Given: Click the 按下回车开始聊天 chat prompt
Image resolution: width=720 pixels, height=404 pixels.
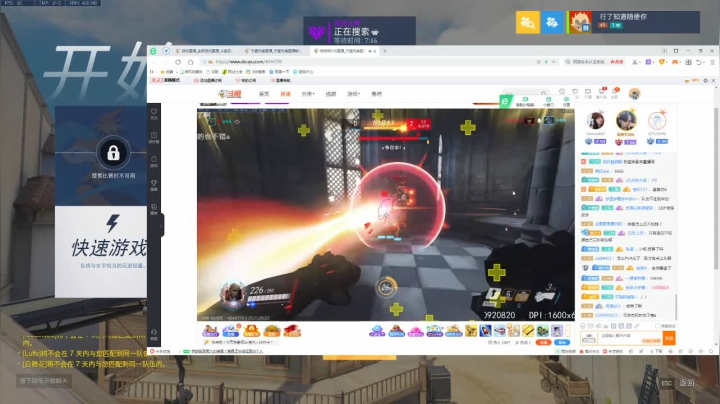Looking at the screenshot, I should pyautogui.click(x=44, y=381).
